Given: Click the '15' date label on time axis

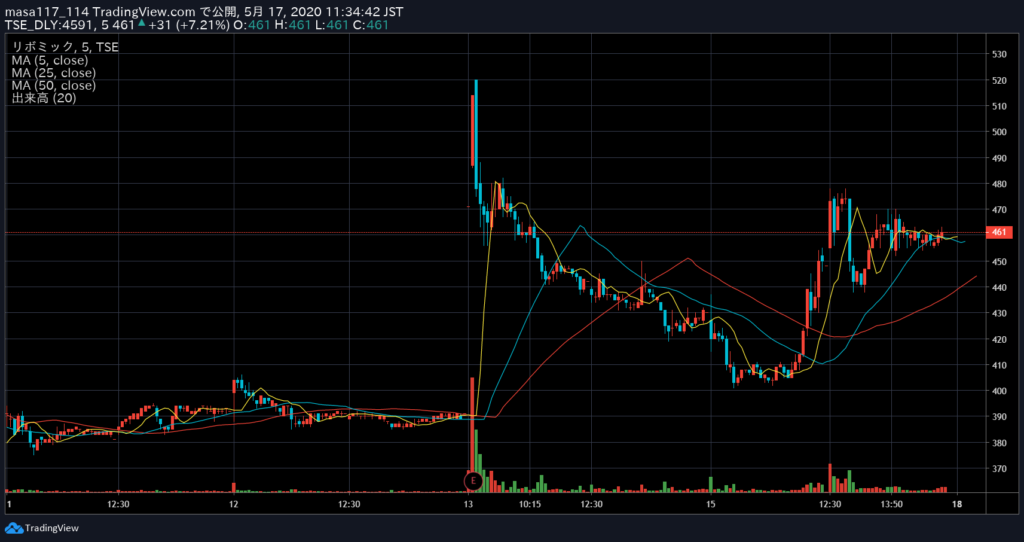Looking at the screenshot, I should [x=711, y=504].
